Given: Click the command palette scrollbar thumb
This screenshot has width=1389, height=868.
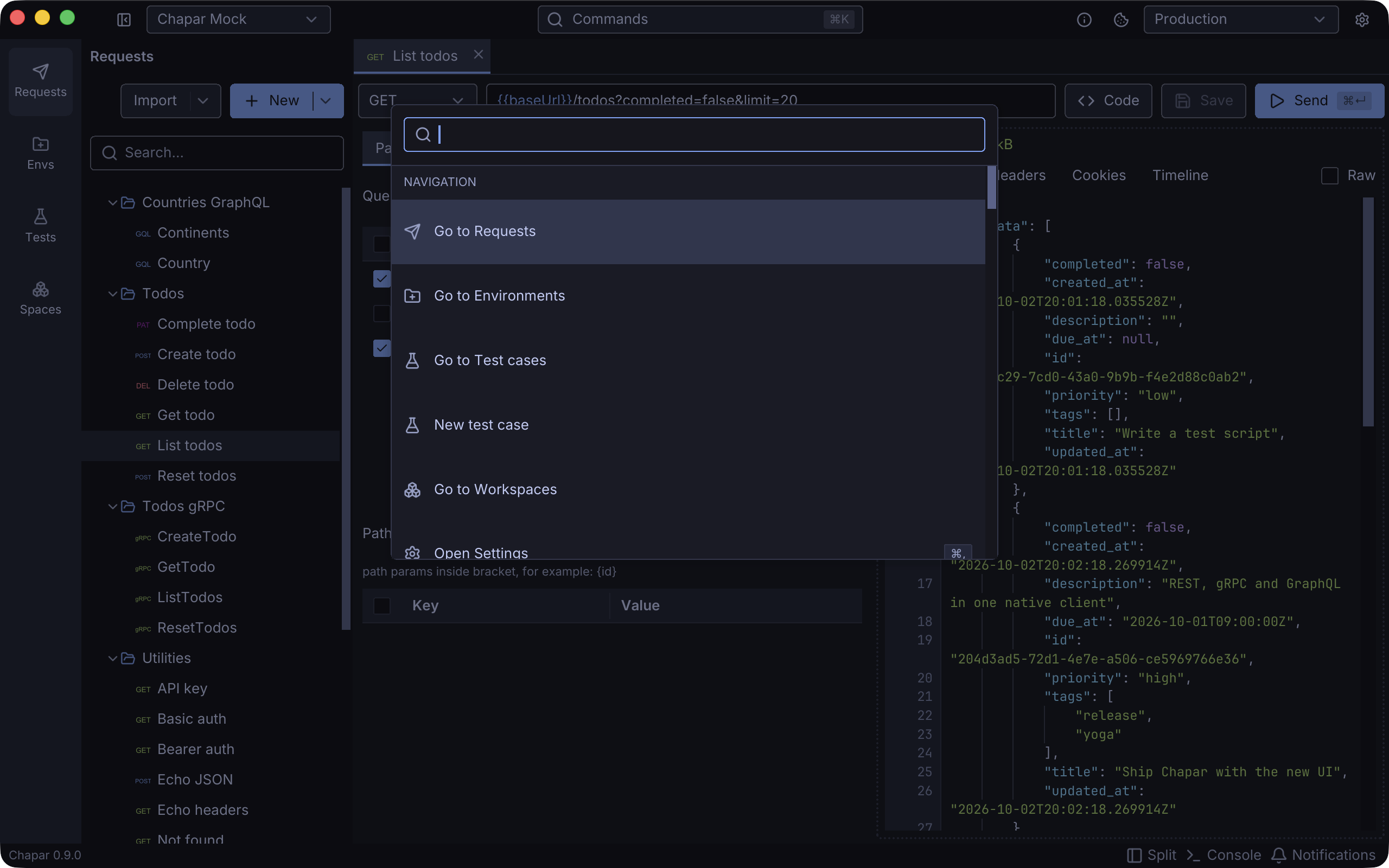Looking at the screenshot, I should [991, 188].
